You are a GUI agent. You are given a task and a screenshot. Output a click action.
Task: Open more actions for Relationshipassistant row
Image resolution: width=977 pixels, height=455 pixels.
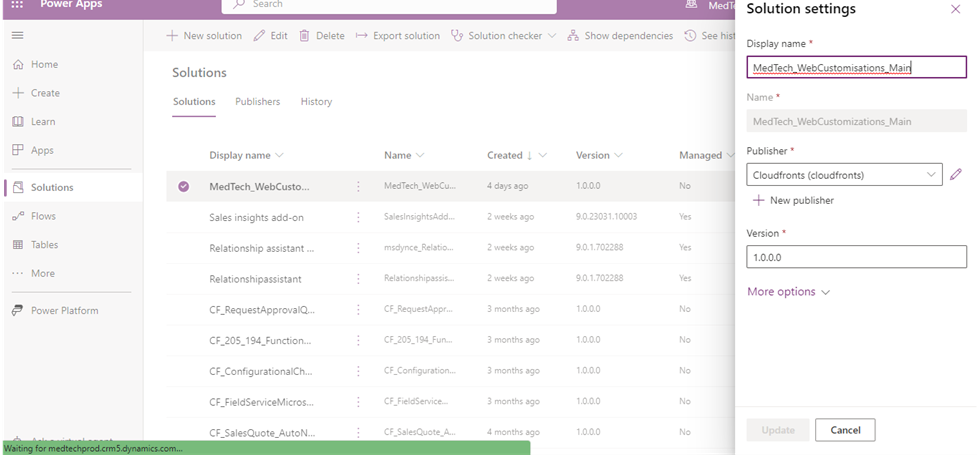click(x=358, y=279)
